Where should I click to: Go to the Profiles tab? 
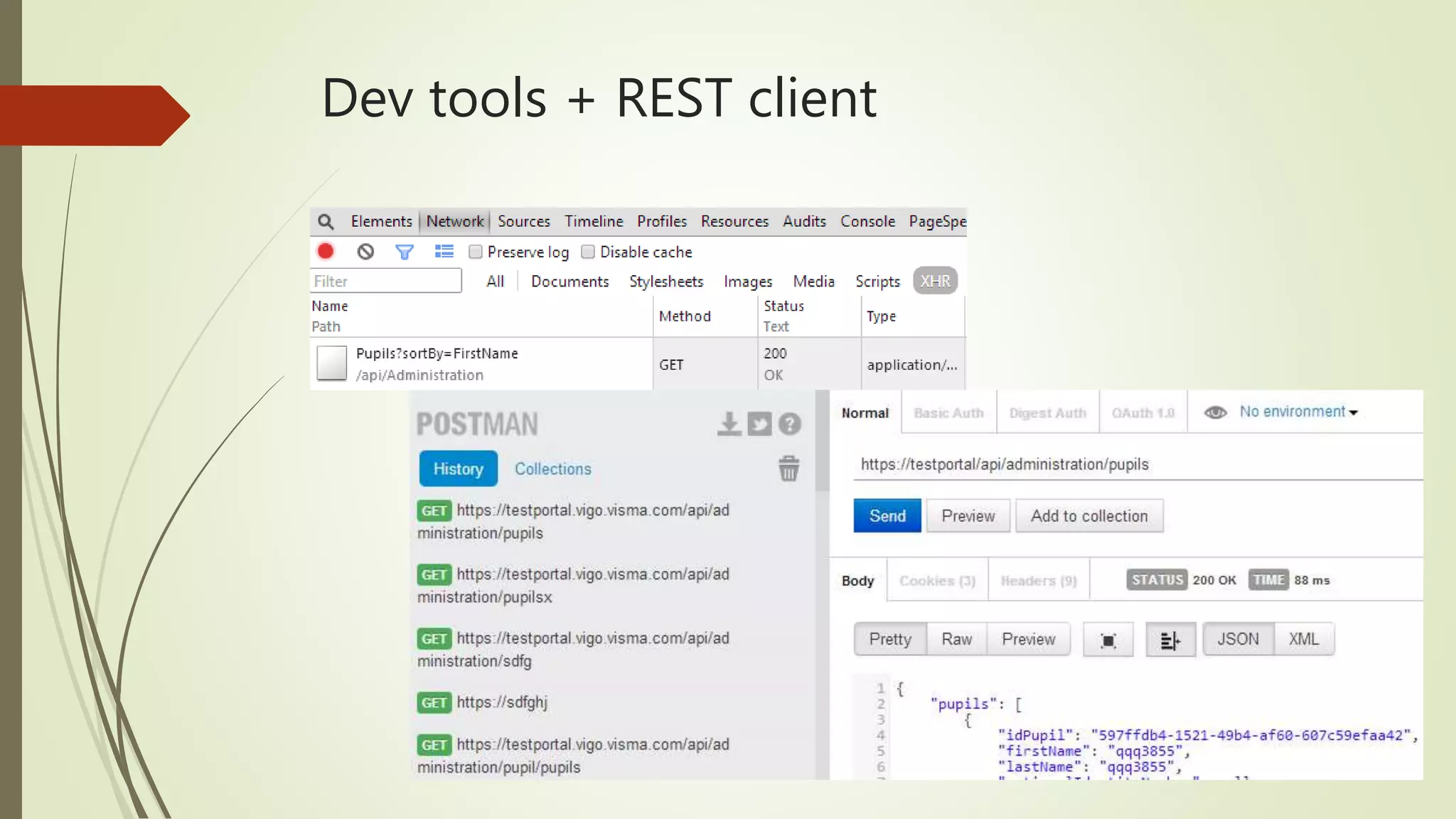pos(662,222)
